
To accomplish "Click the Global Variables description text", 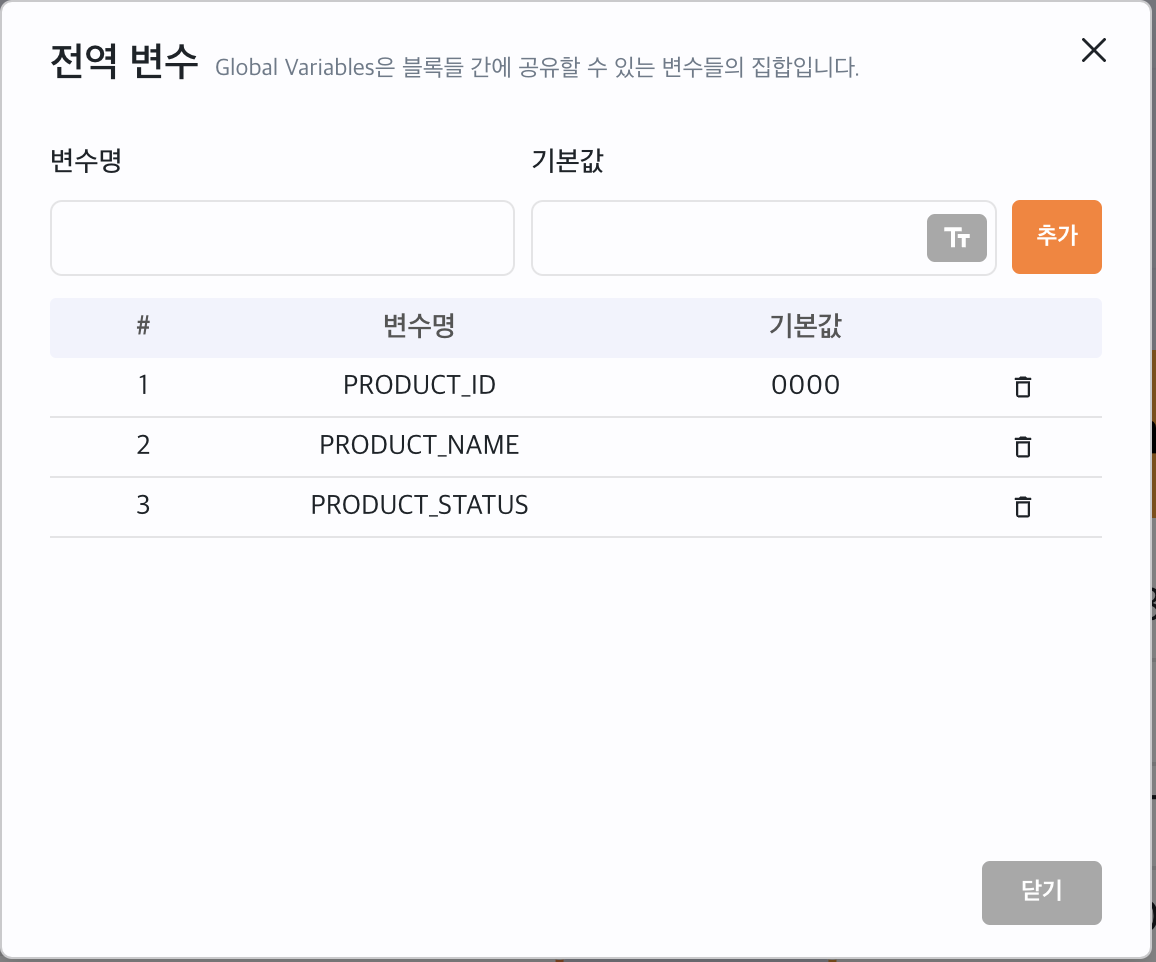I will [x=537, y=67].
